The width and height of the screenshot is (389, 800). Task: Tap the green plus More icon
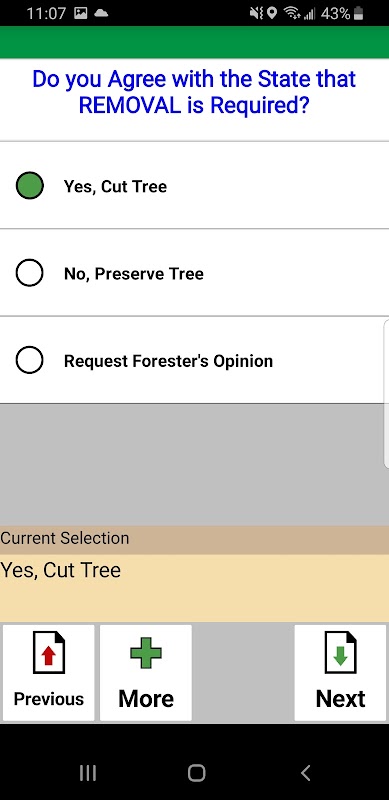coord(146,653)
